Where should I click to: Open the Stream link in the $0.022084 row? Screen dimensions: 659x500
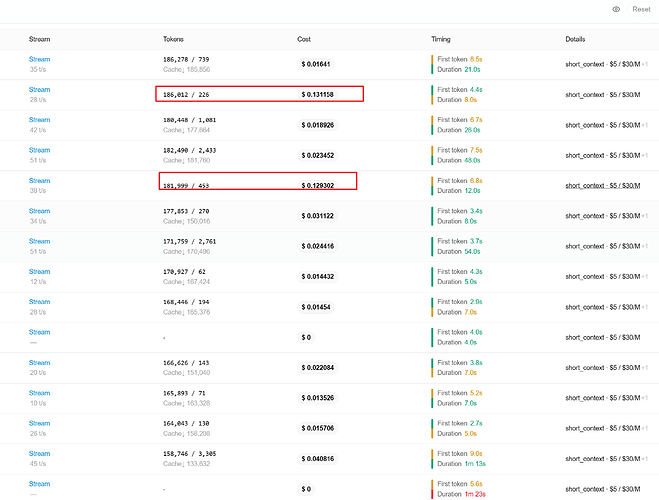click(x=40, y=363)
